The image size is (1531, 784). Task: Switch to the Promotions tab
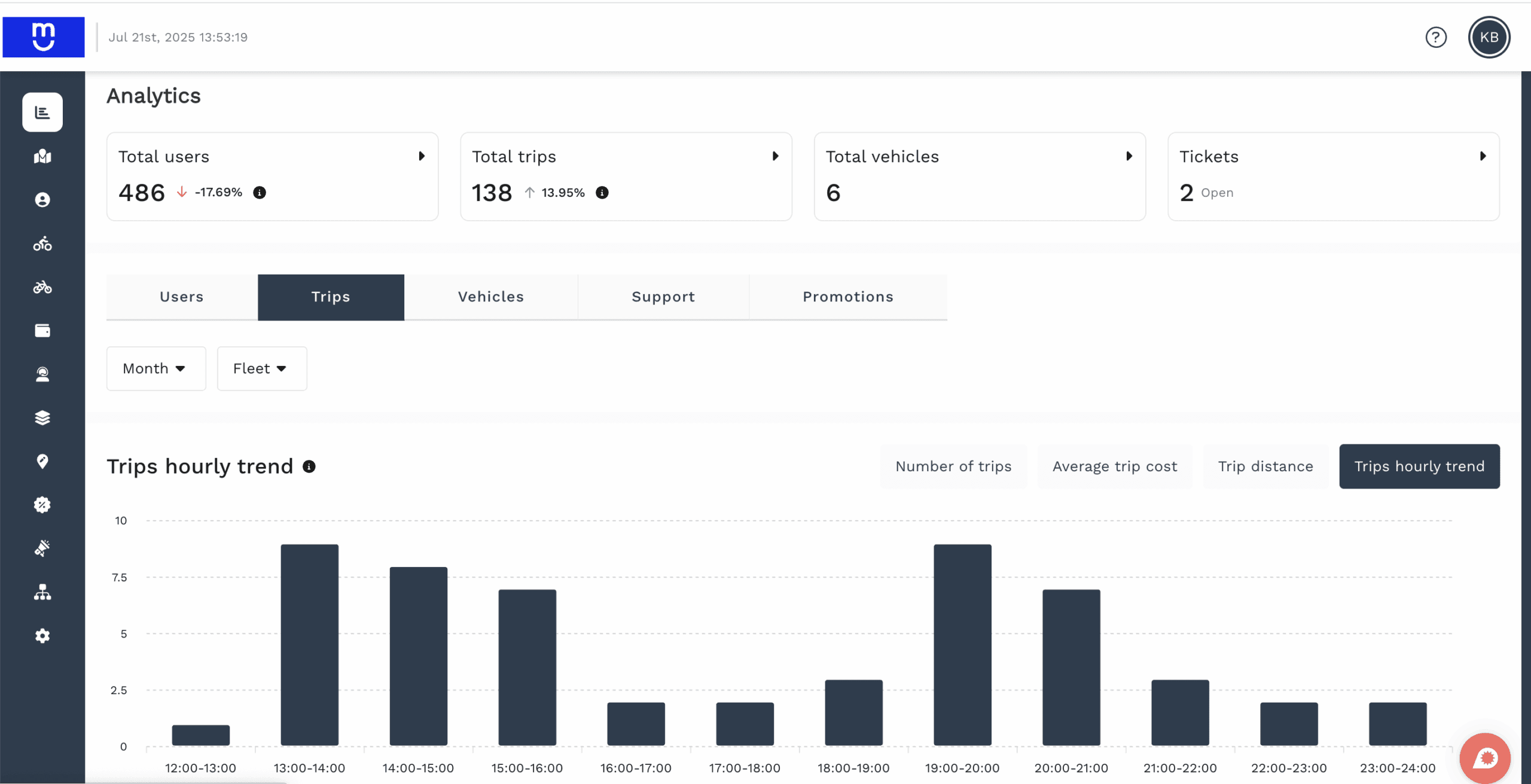pyautogui.click(x=848, y=297)
